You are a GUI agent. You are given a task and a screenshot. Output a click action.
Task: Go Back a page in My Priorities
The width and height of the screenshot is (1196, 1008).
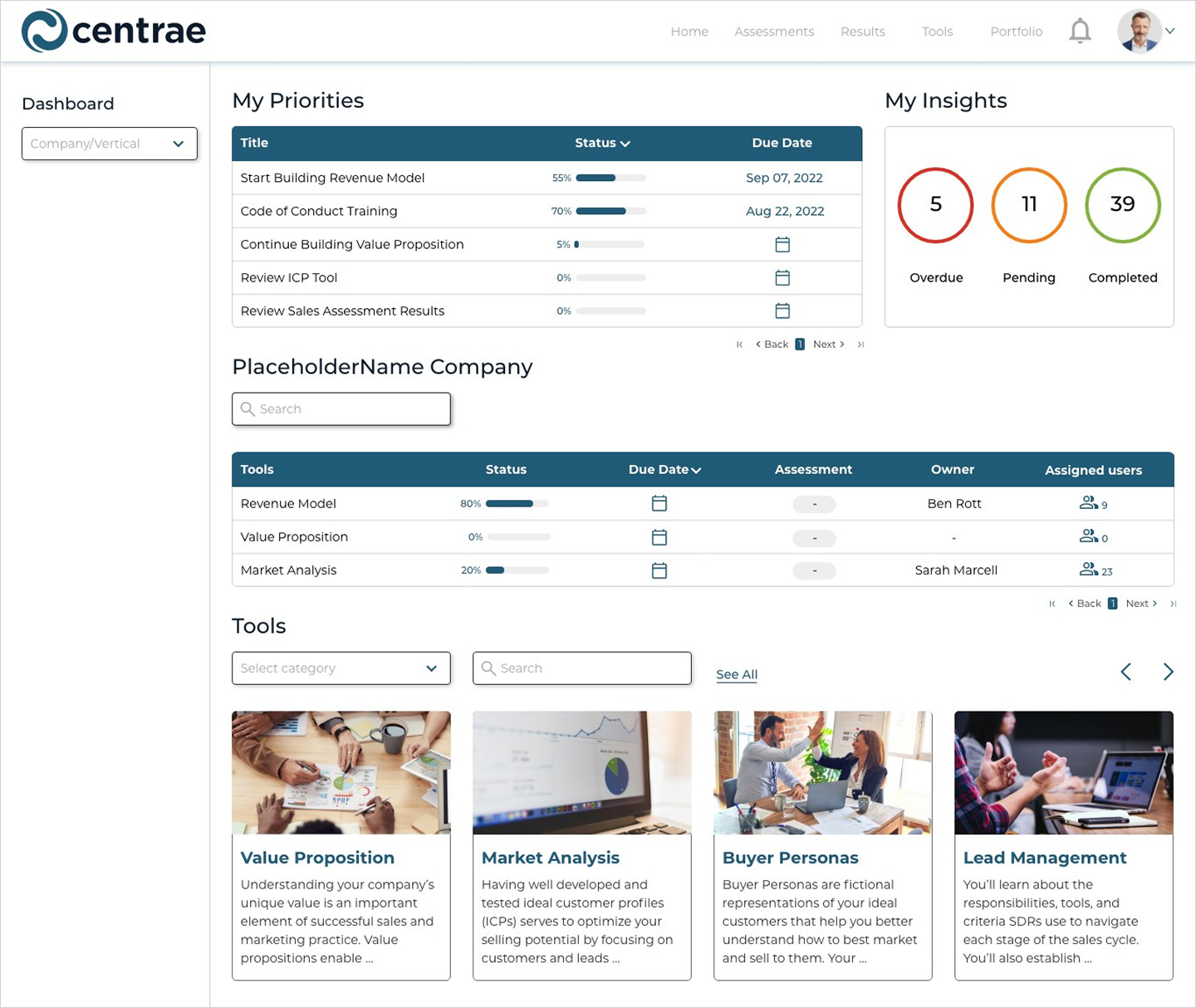[x=772, y=345]
